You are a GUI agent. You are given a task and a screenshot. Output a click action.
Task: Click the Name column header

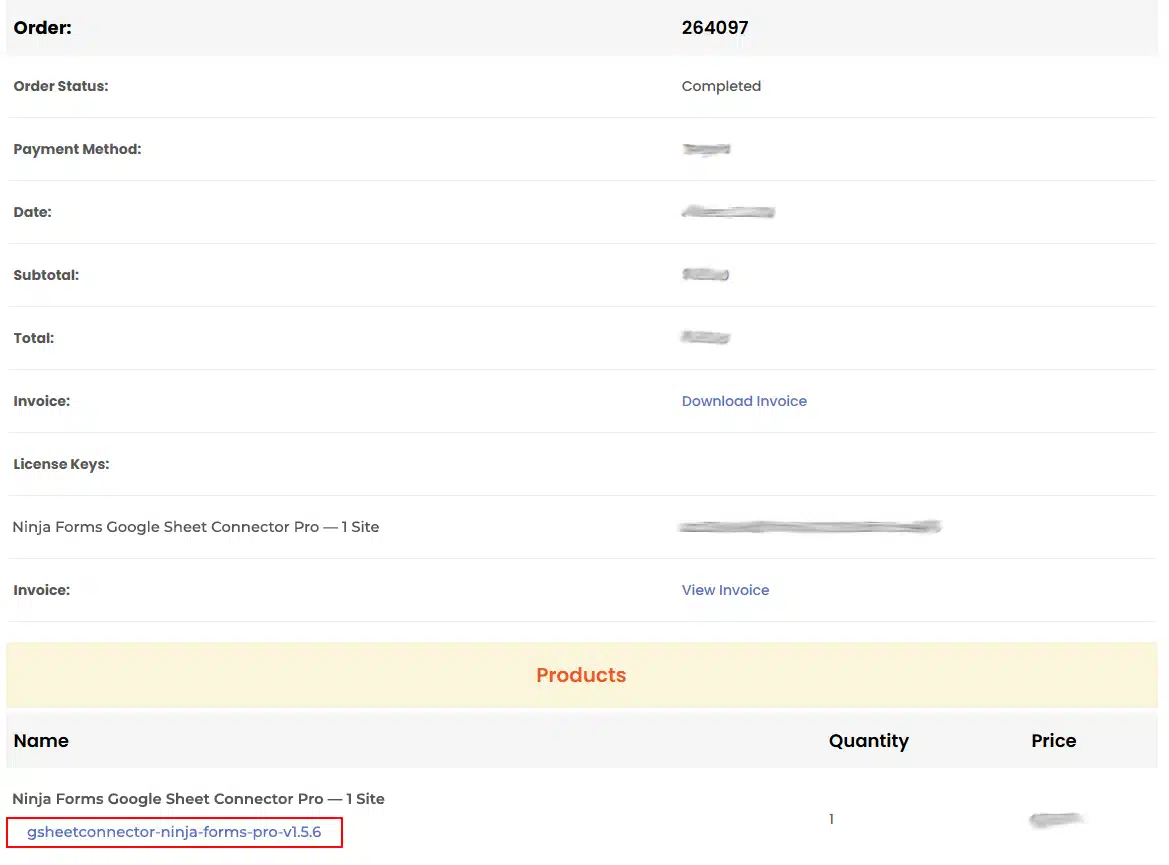[41, 741]
